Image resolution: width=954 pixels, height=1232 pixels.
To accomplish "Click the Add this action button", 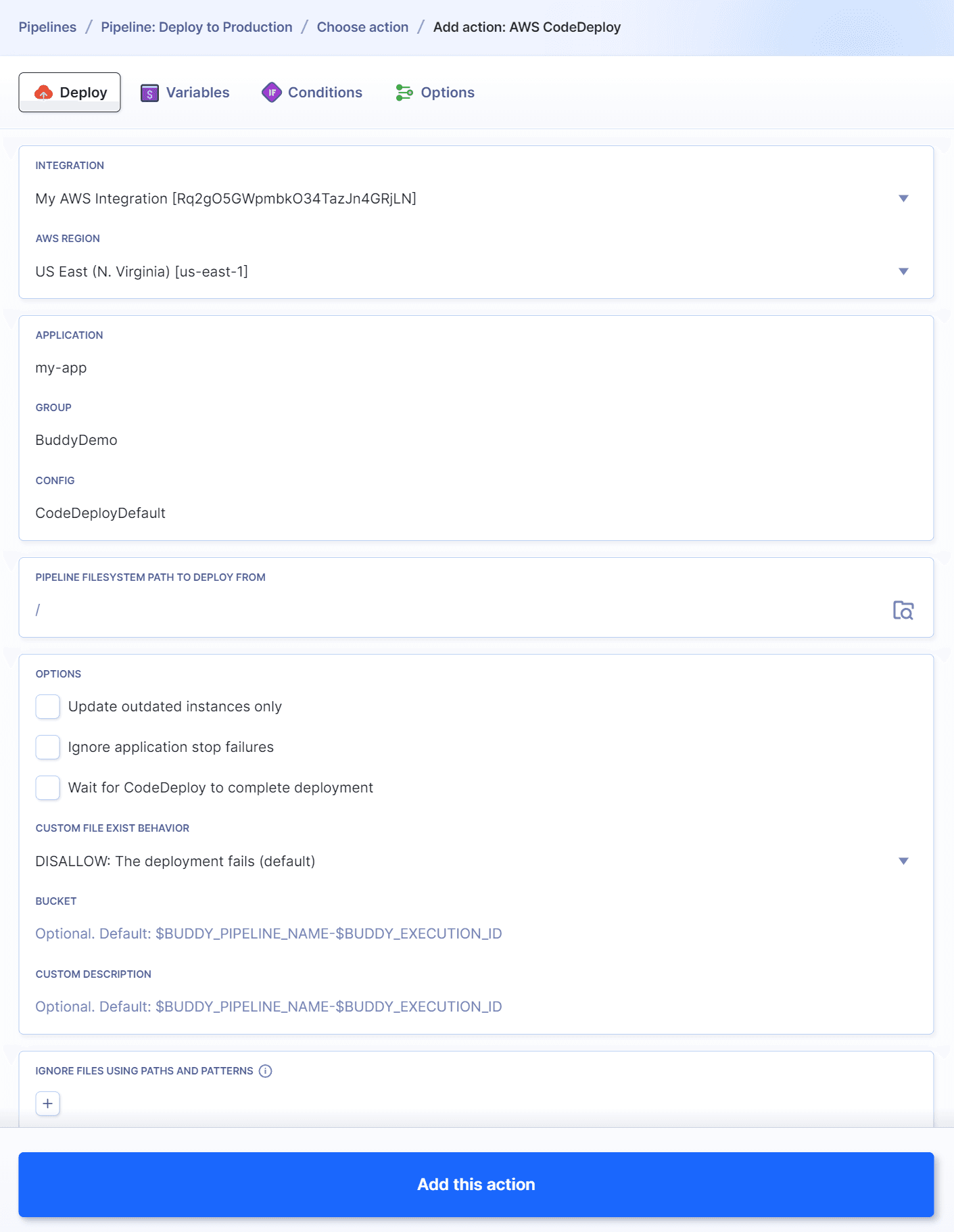I will 477,1184.
